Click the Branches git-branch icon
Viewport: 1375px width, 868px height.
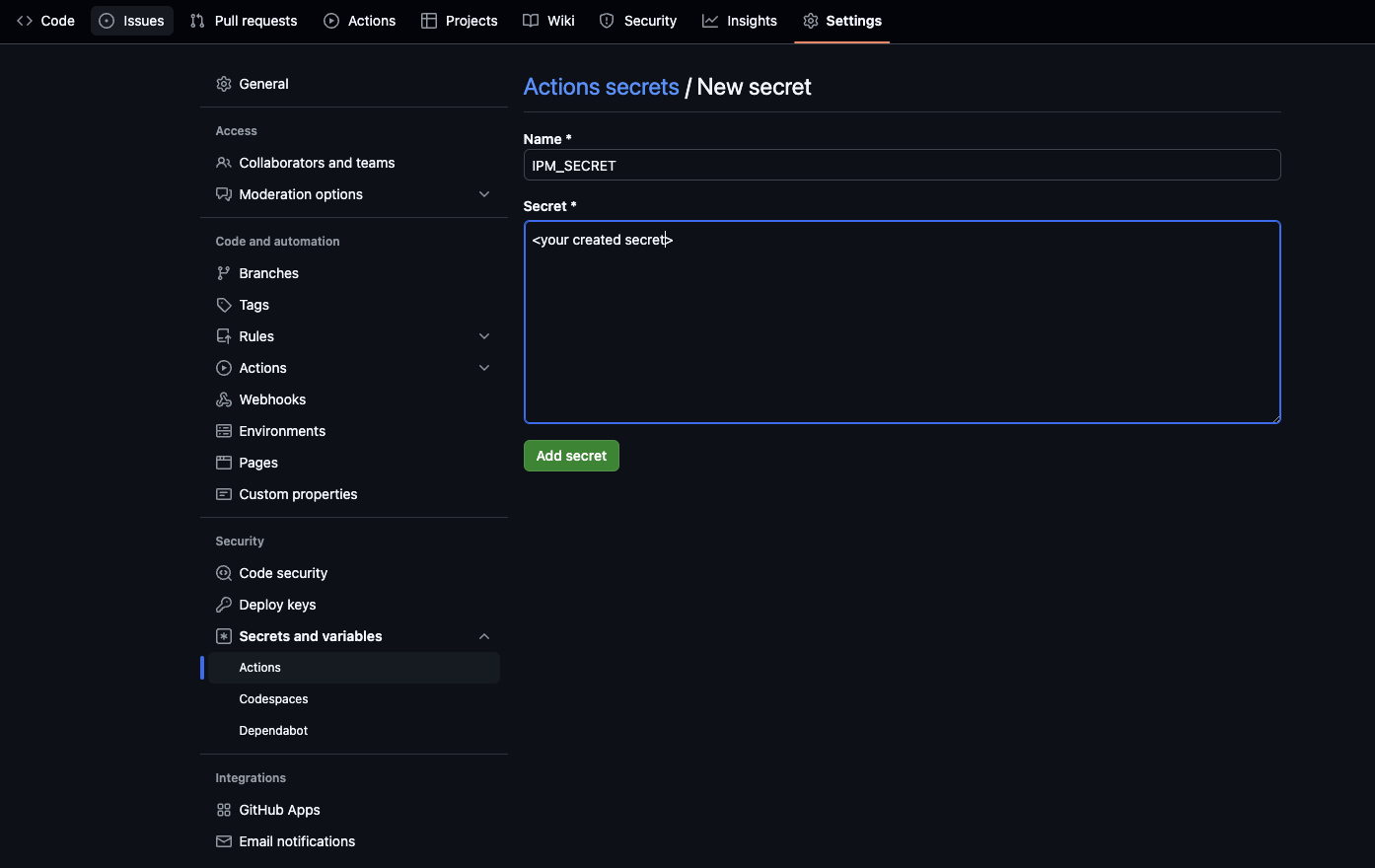point(224,273)
